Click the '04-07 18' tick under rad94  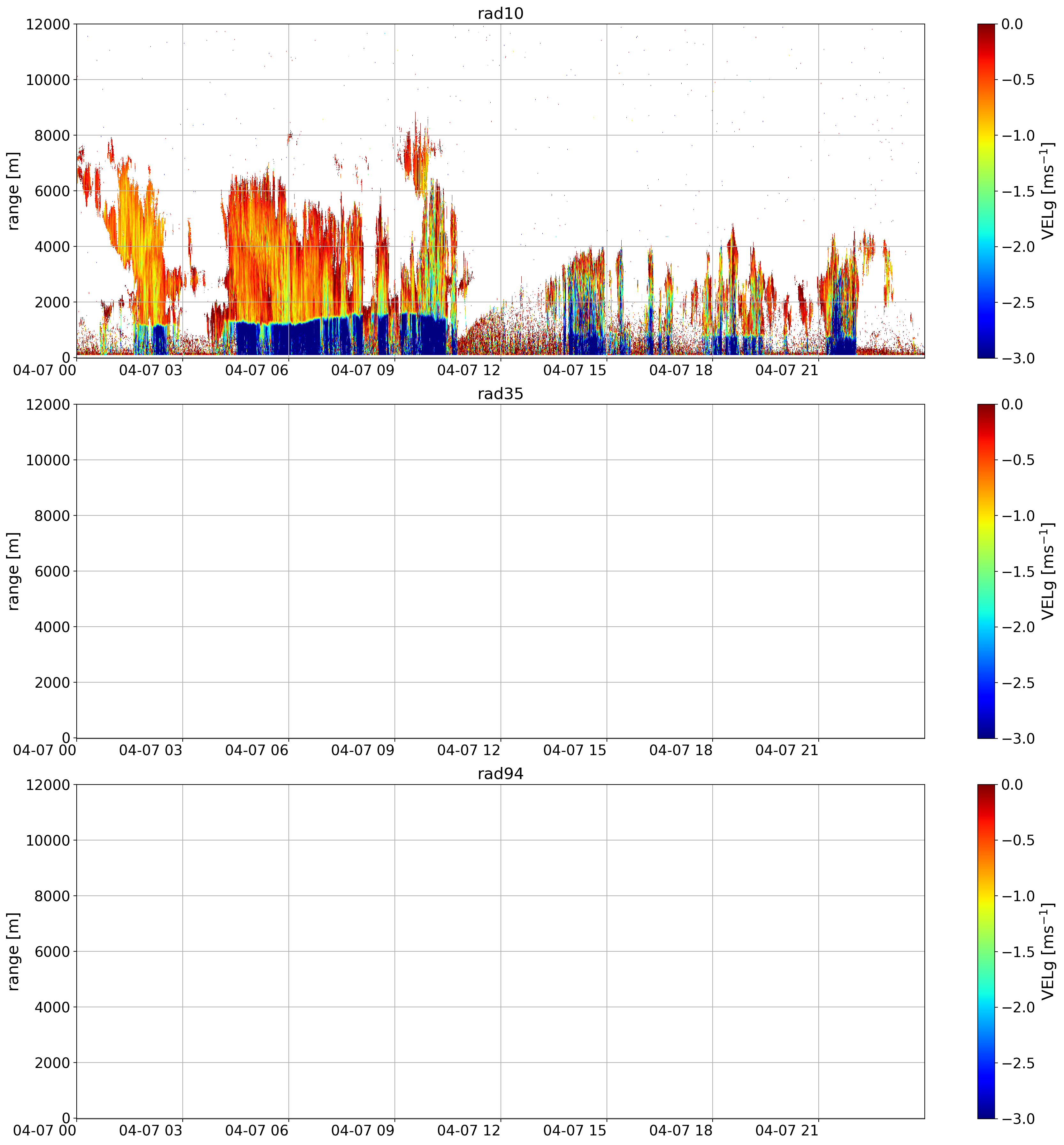coord(681,1131)
